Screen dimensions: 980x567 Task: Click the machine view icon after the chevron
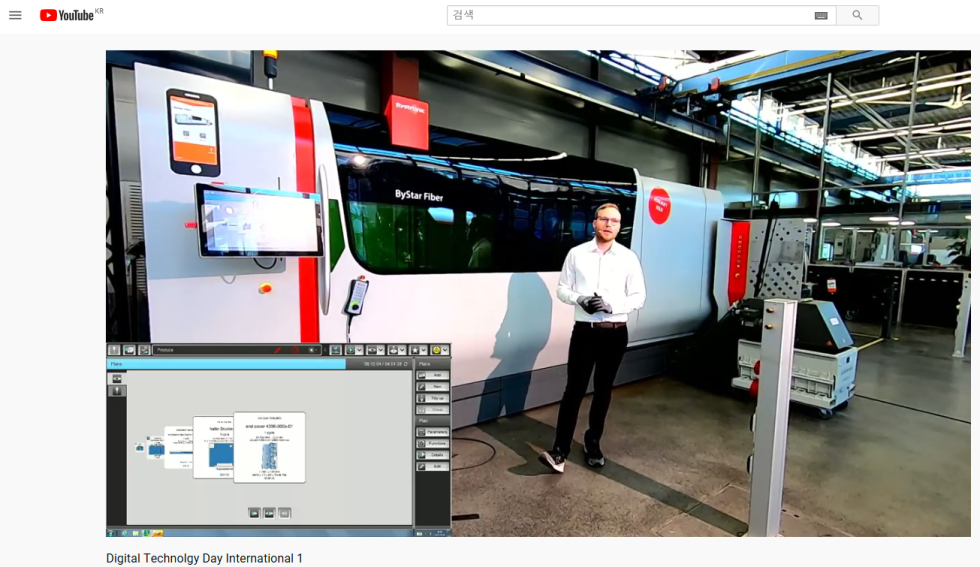[x=336, y=350]
